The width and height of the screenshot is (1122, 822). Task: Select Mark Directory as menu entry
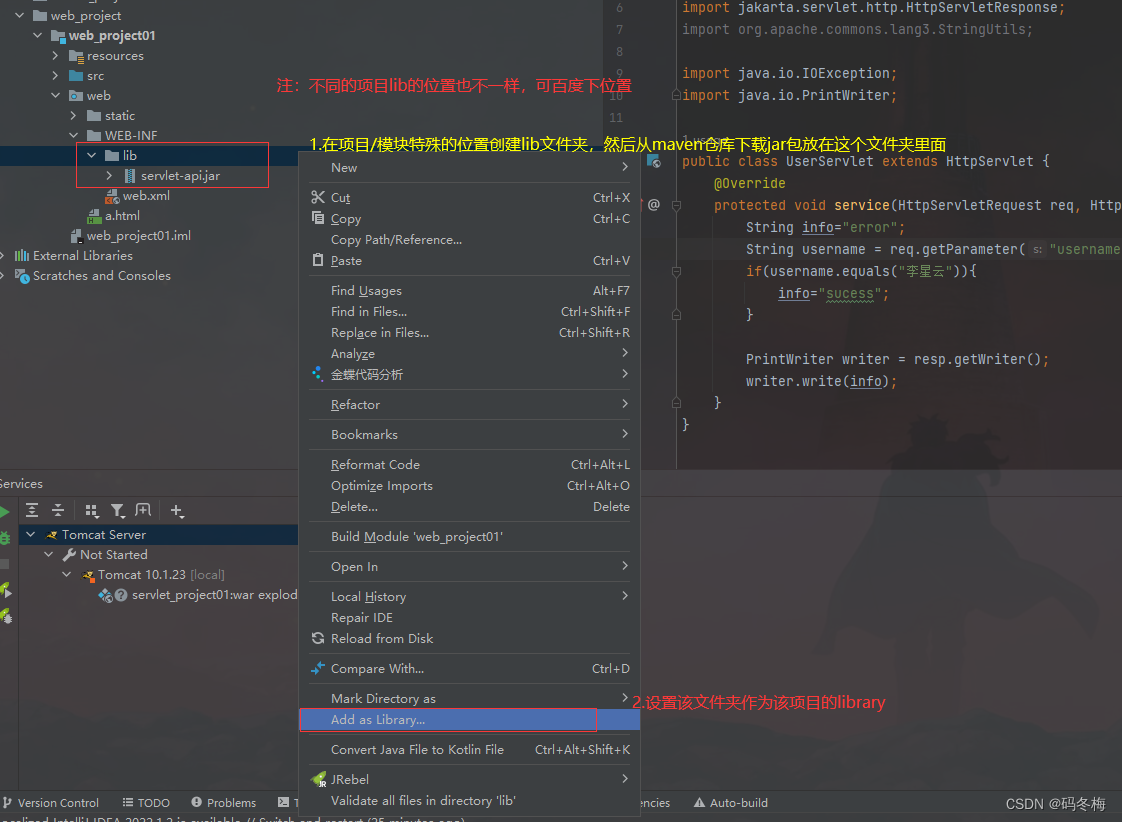tap(469, 698)
